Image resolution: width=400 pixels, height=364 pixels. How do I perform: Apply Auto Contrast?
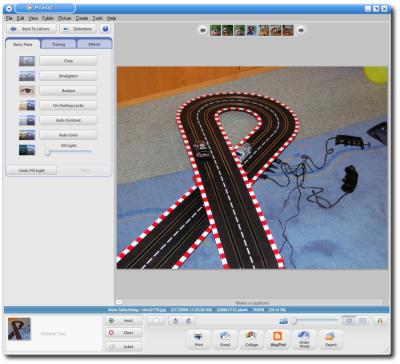tap(68, 120)
